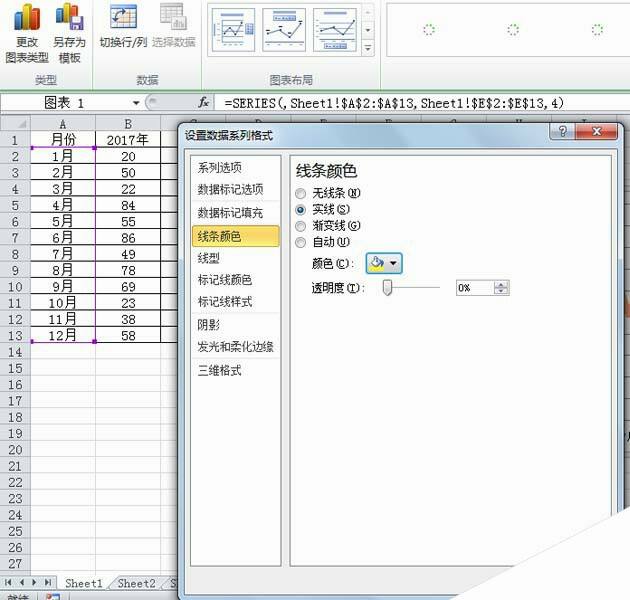Screen dimensions: 630x600
Task: Go to next sheet navigation arrow
Action: [34, 582]
